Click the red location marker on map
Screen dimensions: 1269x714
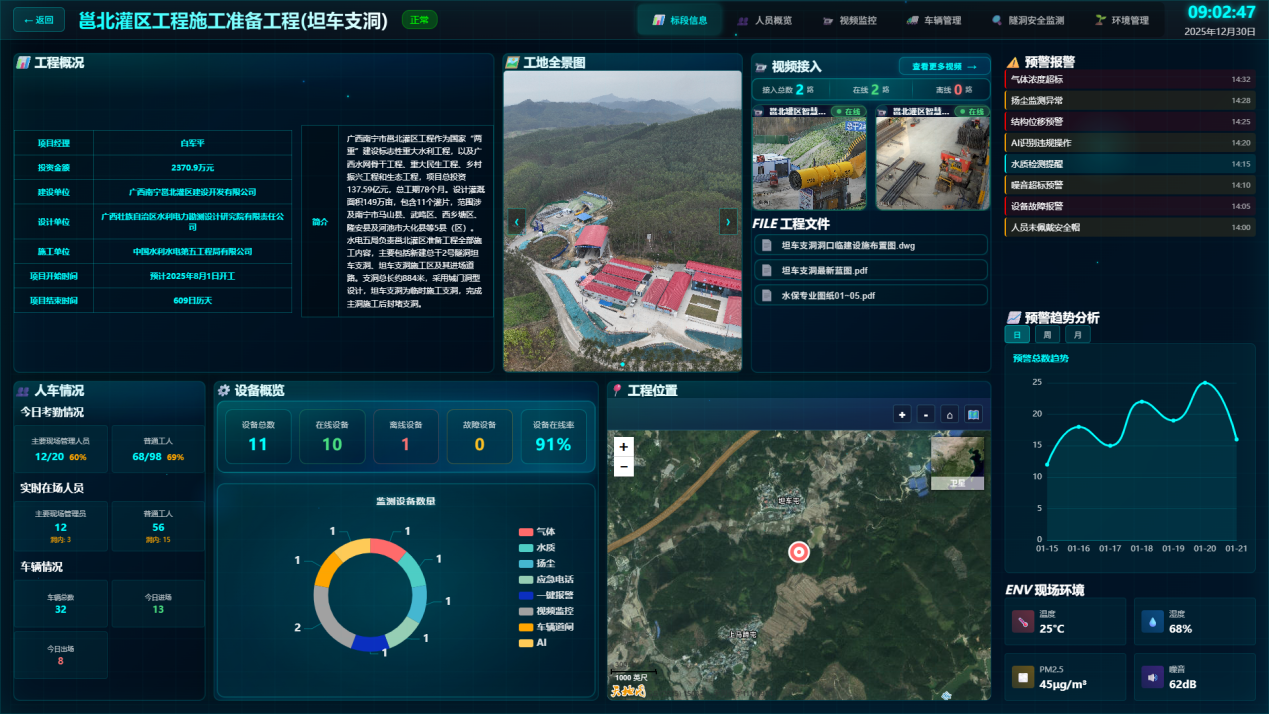(x=798, y=551)
